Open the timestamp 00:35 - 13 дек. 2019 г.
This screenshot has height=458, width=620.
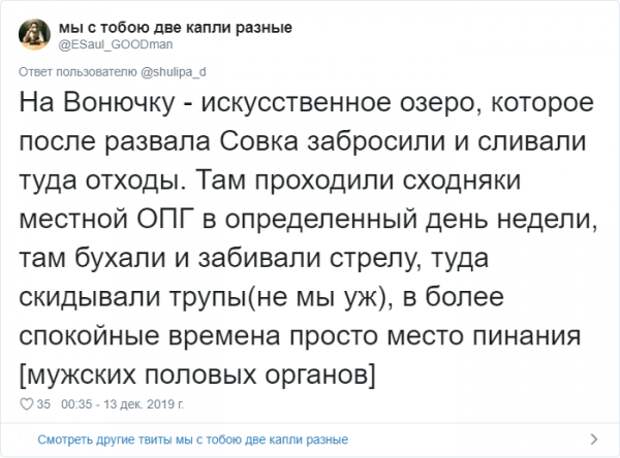point(123,404)
